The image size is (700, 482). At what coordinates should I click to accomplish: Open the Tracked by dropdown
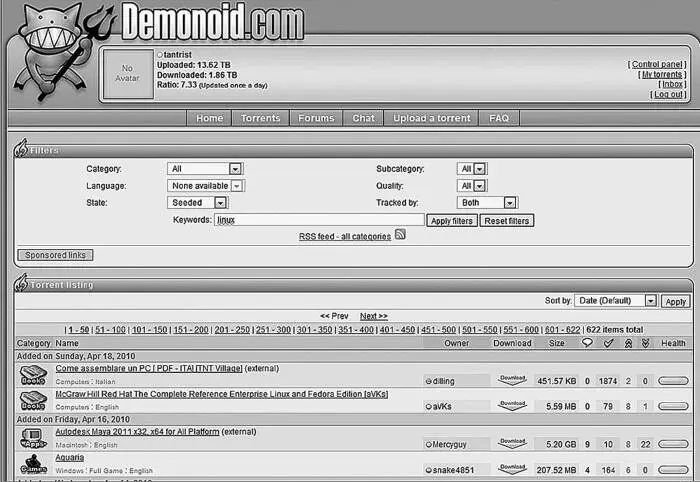click(x=487, y=203)
